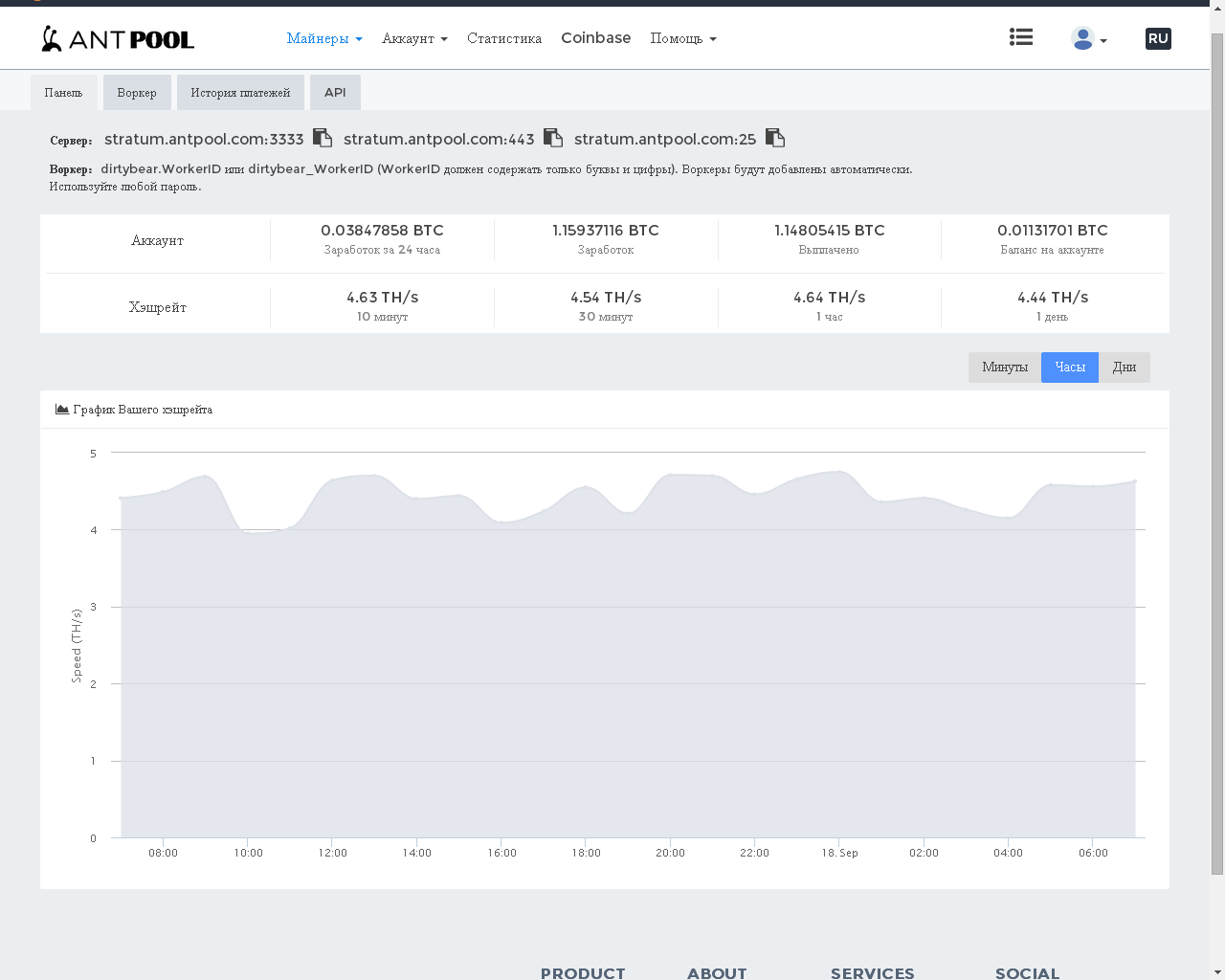Expand the Аккаунт dropdown menu

[x=414, y=38]
